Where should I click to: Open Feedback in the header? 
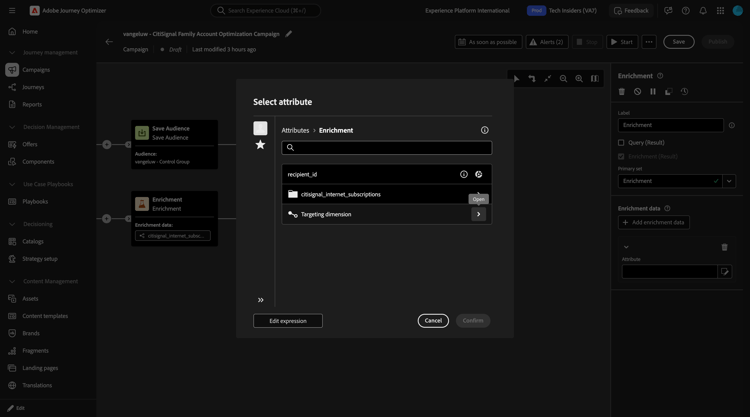tap(631, 11)
